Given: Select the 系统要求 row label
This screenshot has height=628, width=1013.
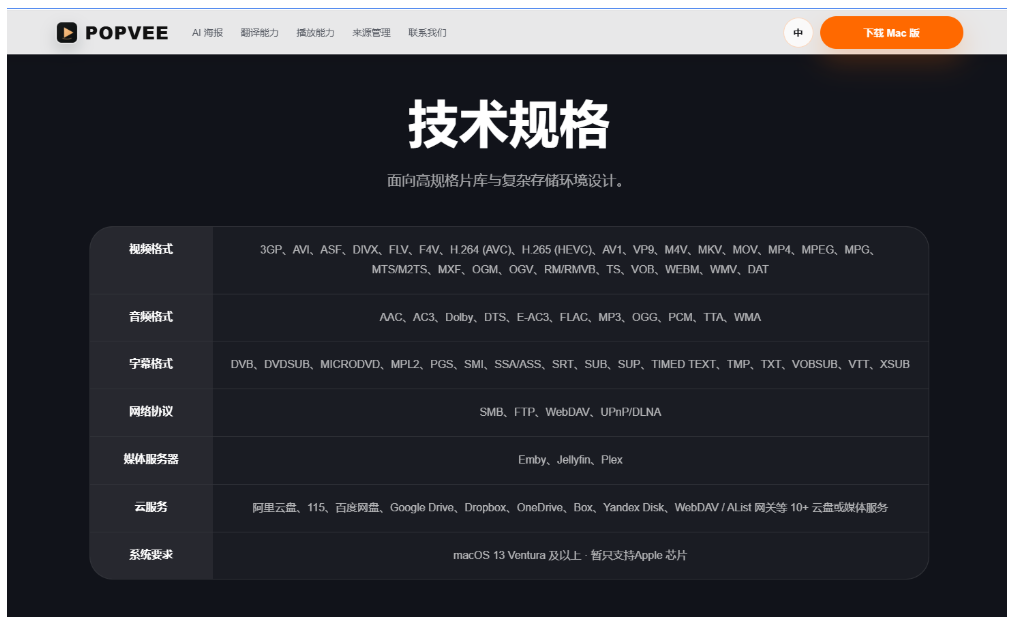Looking at the screenshot, I should pyautogui.click(x=151, y=555).
